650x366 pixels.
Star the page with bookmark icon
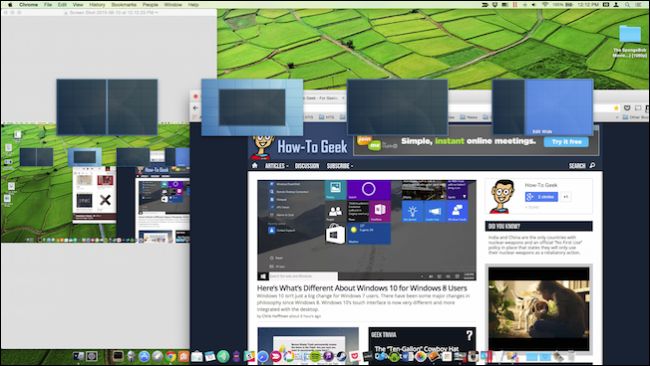616,108
